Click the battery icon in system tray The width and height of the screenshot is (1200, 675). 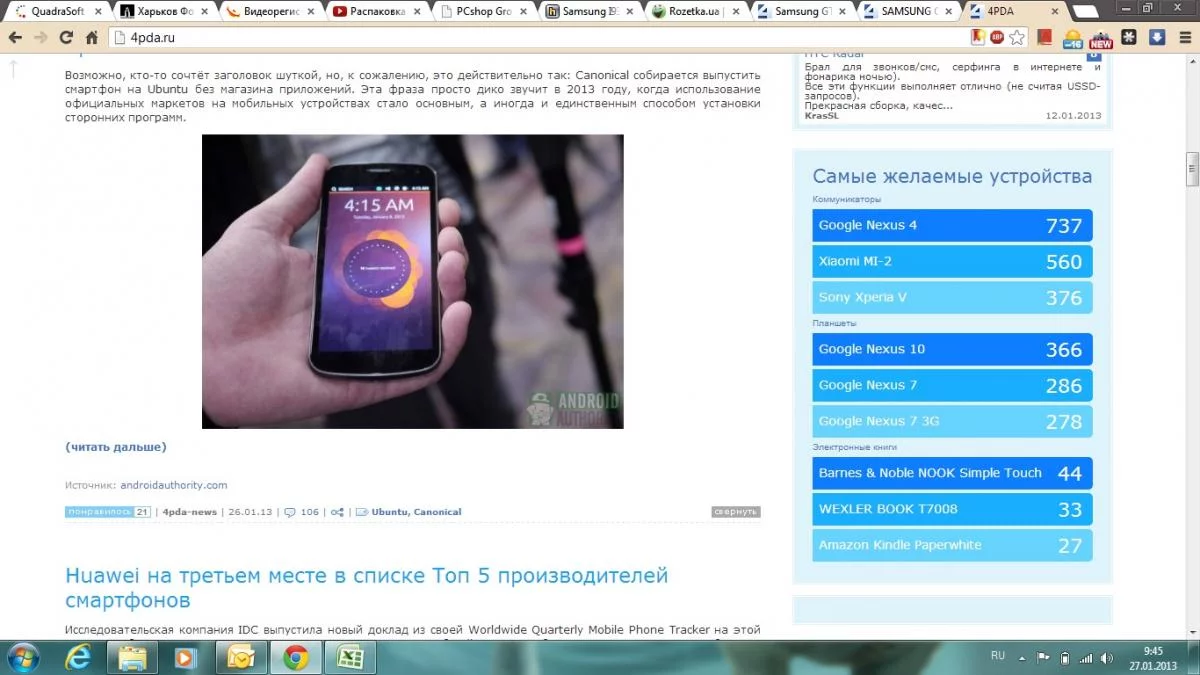(1064, 658)
